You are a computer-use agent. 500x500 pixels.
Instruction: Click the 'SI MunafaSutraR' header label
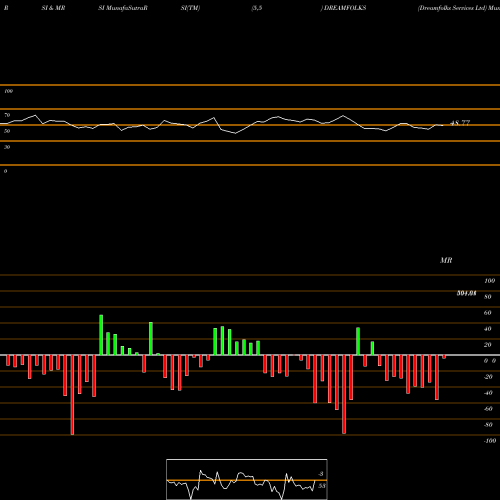coord(123,8)
